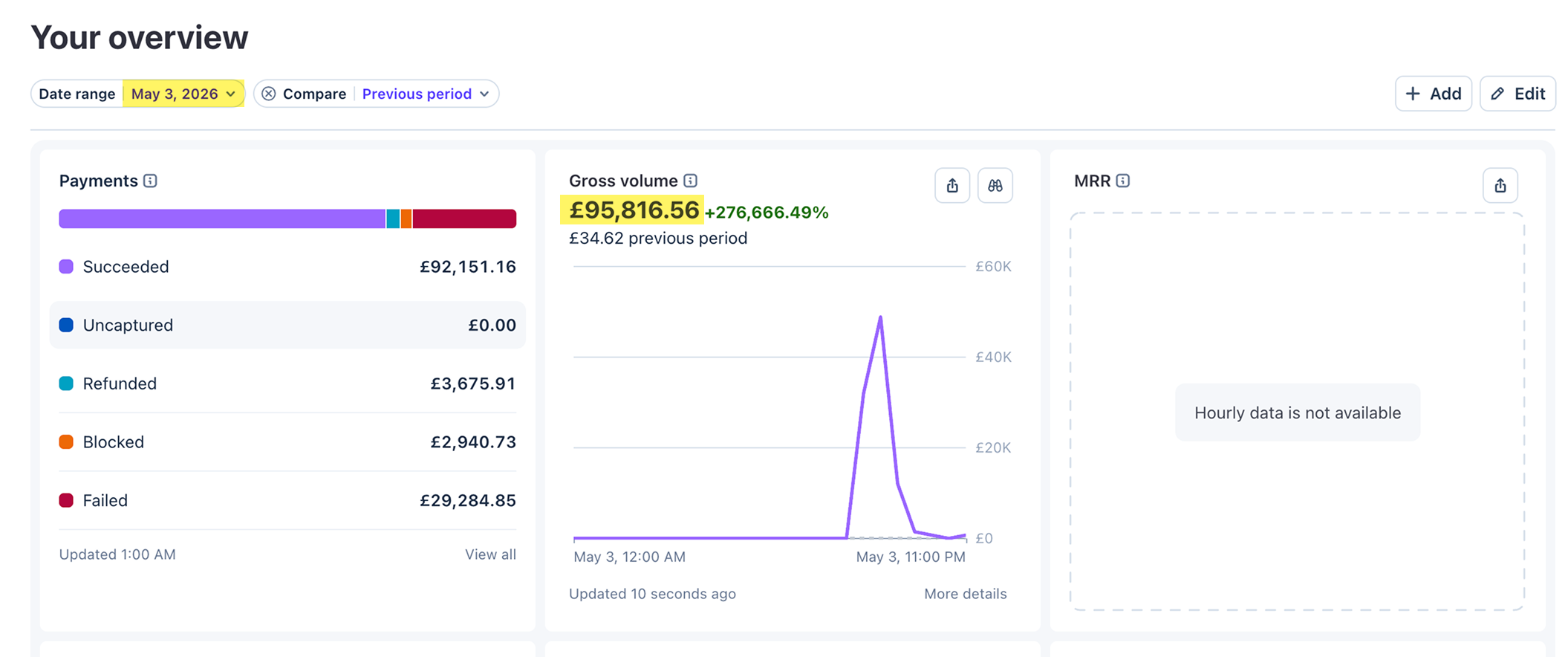Viewport: 1568px width, 657px height.
Task: Click the MRR info icon
Action: pyautogui.click(x=1123, y=181)
